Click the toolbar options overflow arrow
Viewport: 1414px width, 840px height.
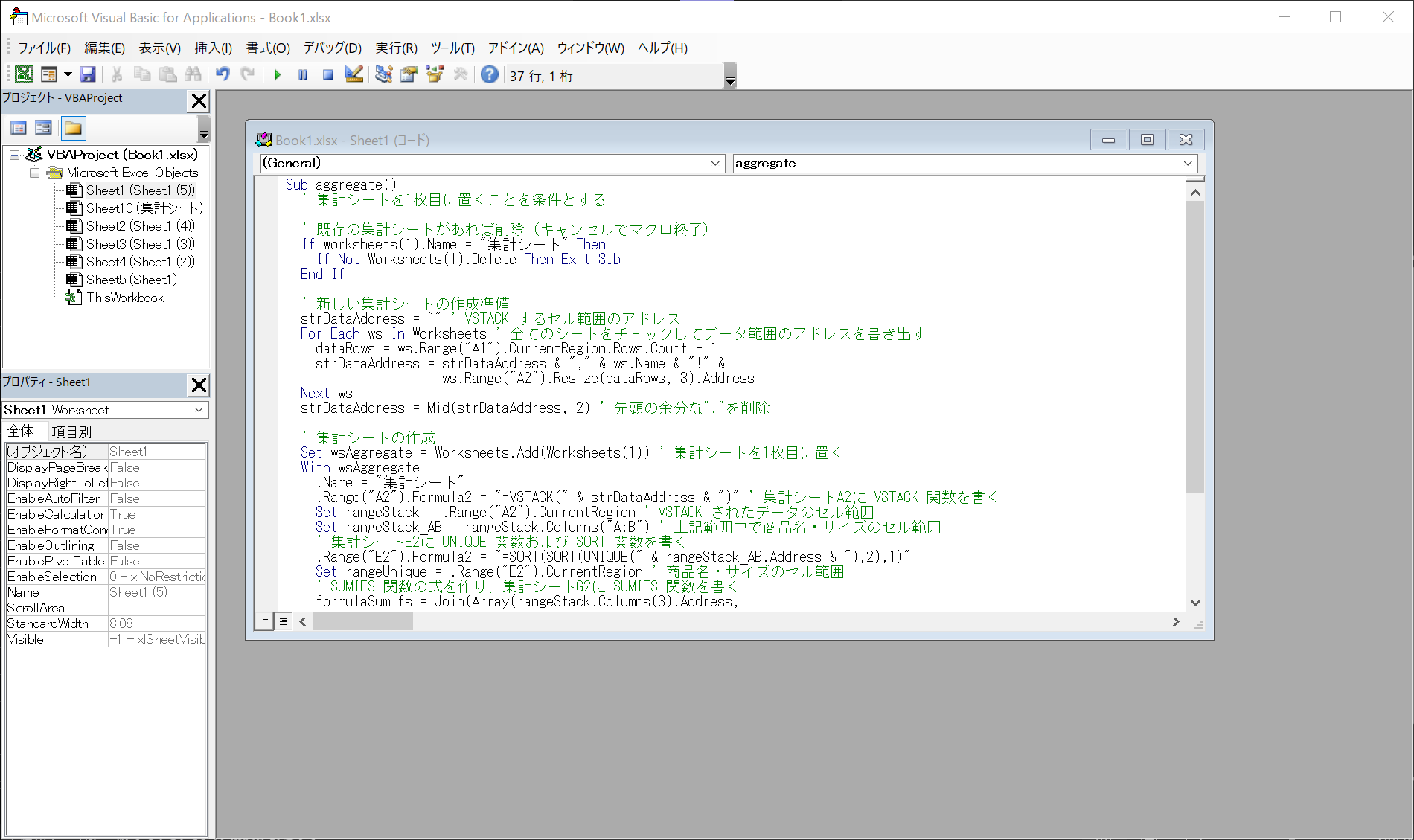click(730, 76)
